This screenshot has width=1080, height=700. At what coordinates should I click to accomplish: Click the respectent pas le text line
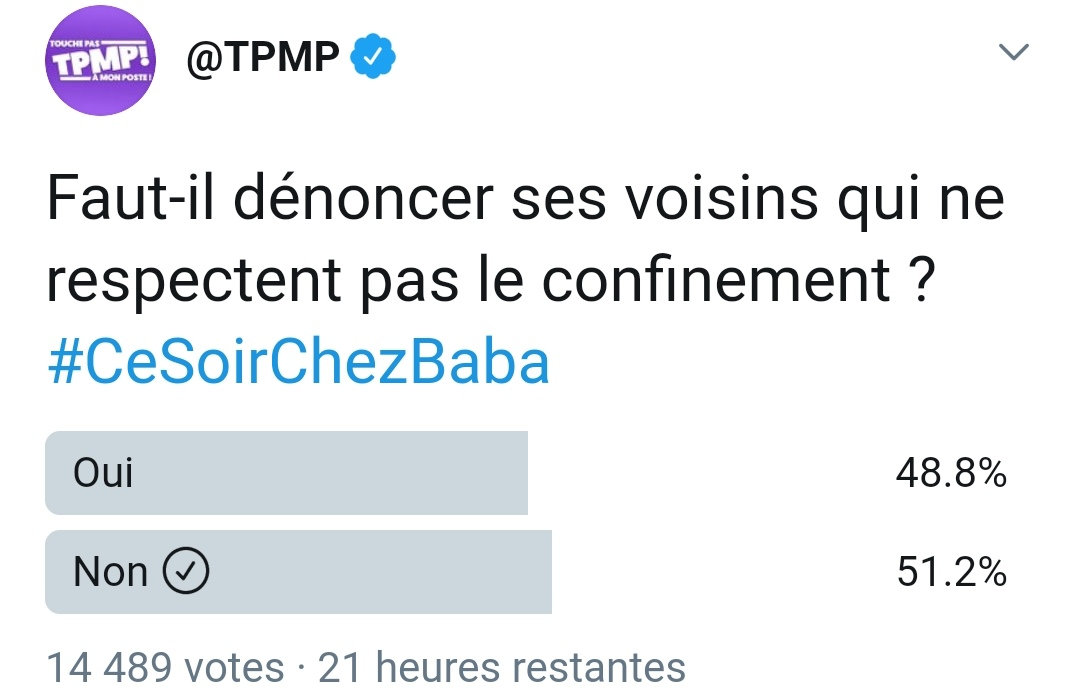coord(285,282)
